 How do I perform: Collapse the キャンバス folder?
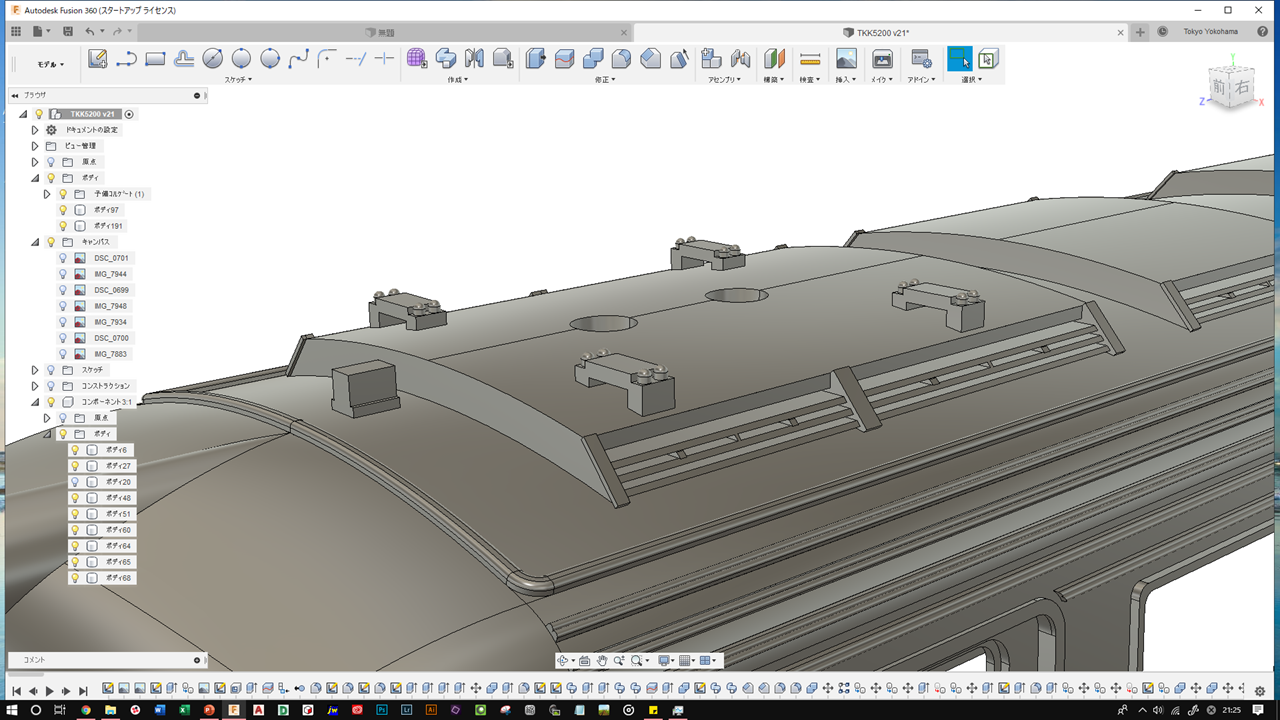[35, 242]
